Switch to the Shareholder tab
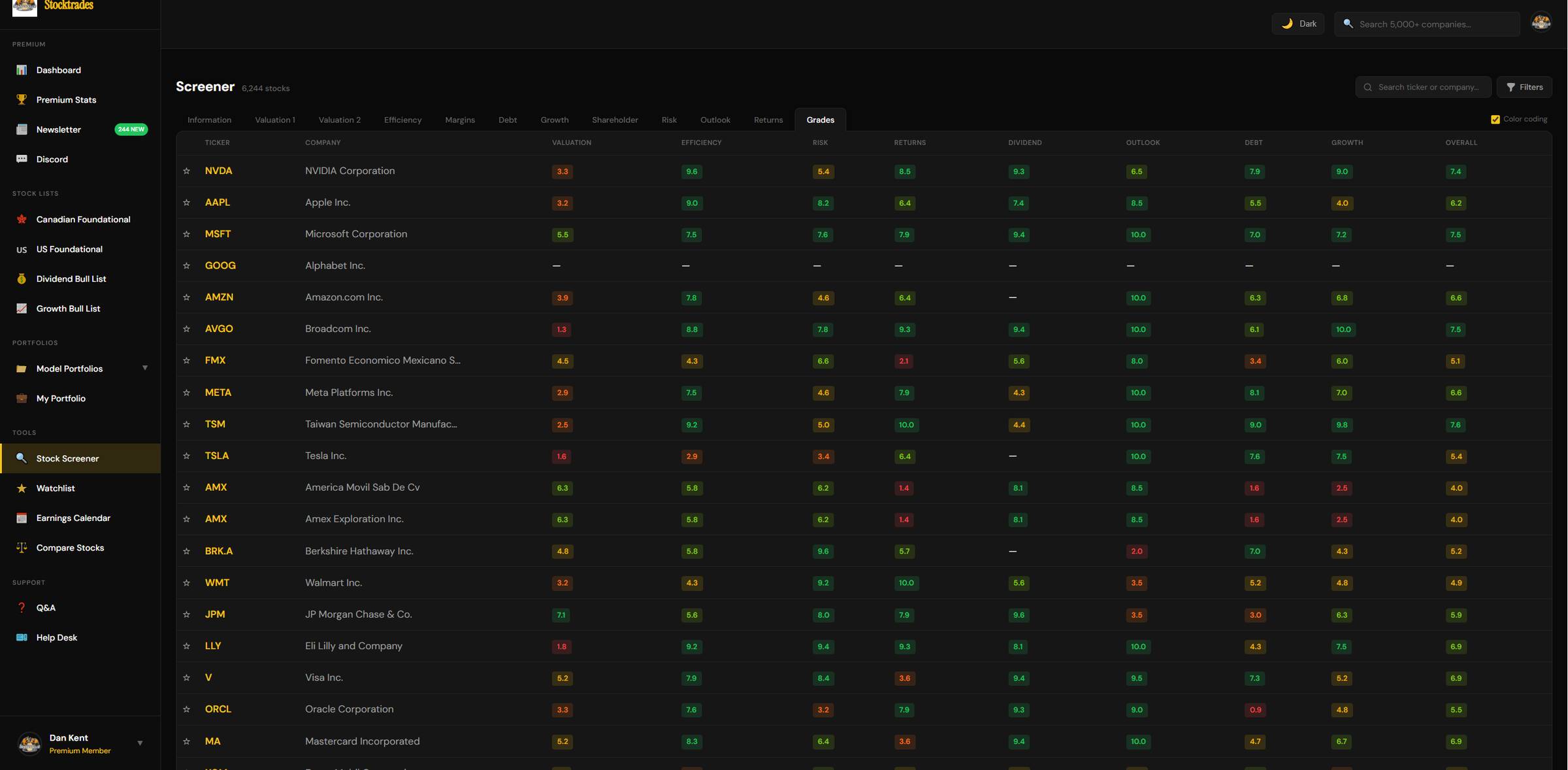 pos(614,120)
